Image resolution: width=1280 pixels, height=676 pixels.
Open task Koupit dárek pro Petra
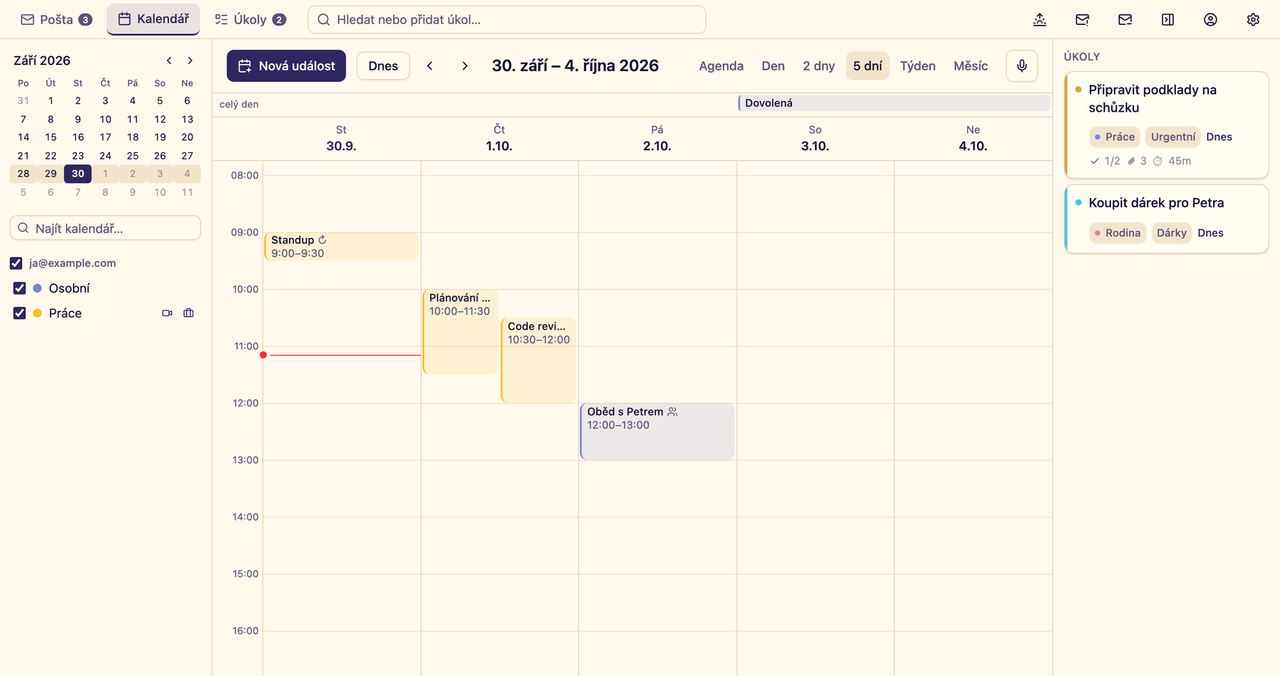[1167, 219]
